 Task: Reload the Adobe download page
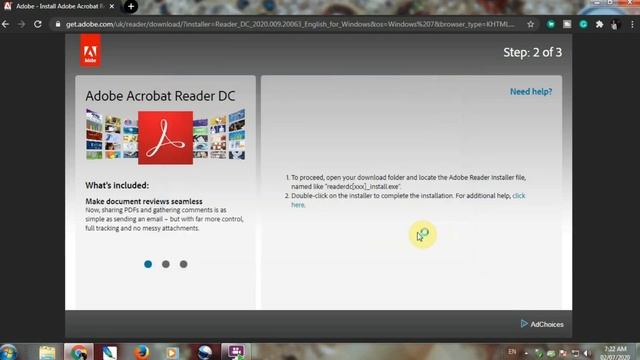click(38, 24)
